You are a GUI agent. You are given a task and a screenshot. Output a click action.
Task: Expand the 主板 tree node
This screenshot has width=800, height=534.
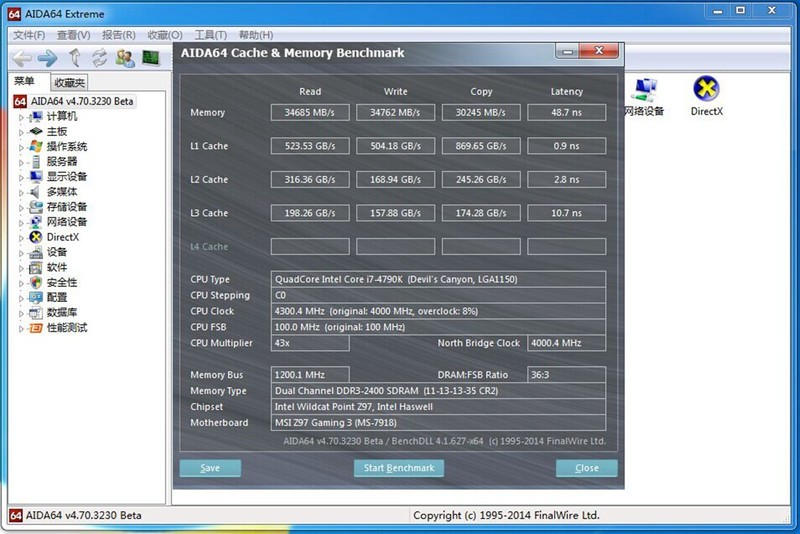pyautogui.click(x=21, y=132)
